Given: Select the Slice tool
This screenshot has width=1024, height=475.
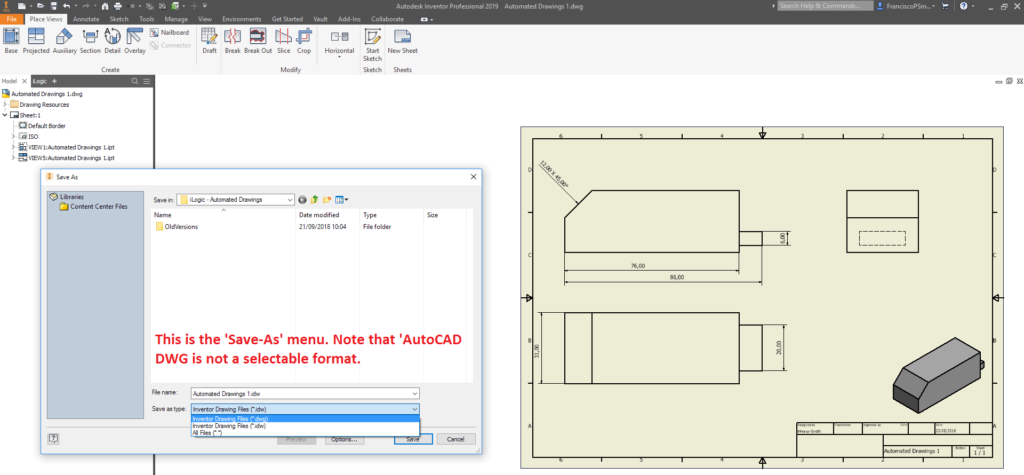Looking at the screenshot, I should [x=283, y=41].
